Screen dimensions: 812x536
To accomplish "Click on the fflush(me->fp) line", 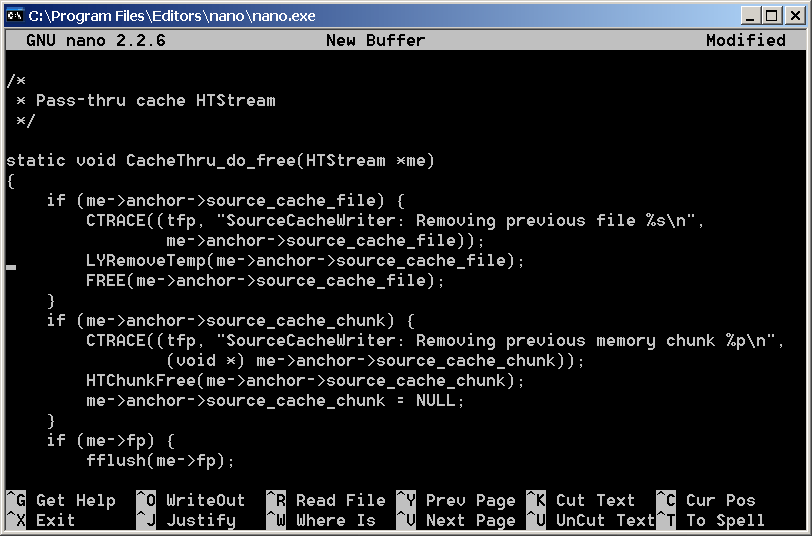I will pos(160,461).
